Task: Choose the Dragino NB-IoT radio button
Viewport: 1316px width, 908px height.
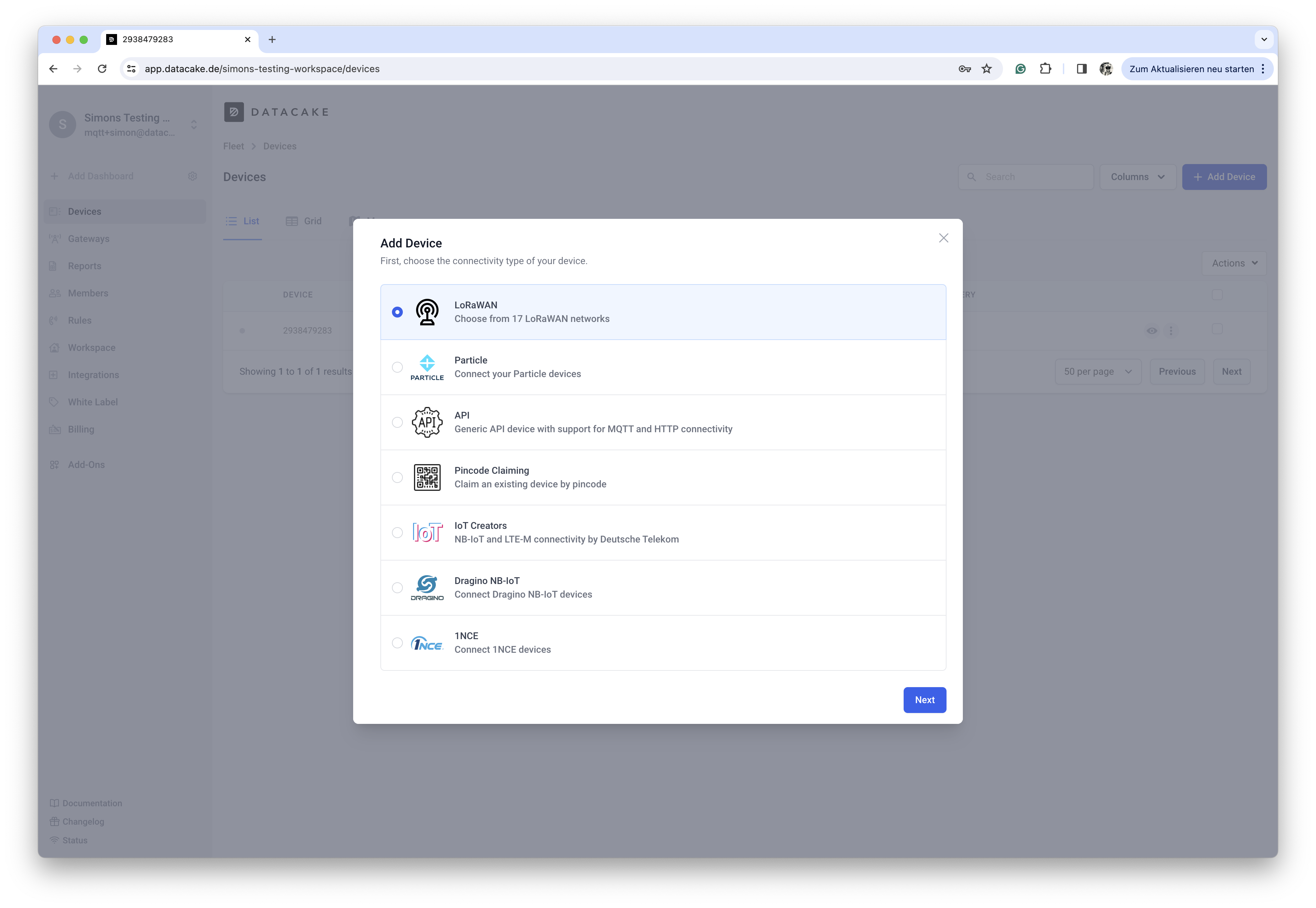Action: tap(397, 588)
